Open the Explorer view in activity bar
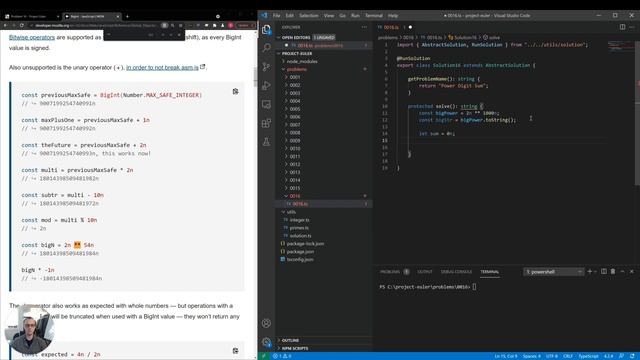 tap(267, 29)
